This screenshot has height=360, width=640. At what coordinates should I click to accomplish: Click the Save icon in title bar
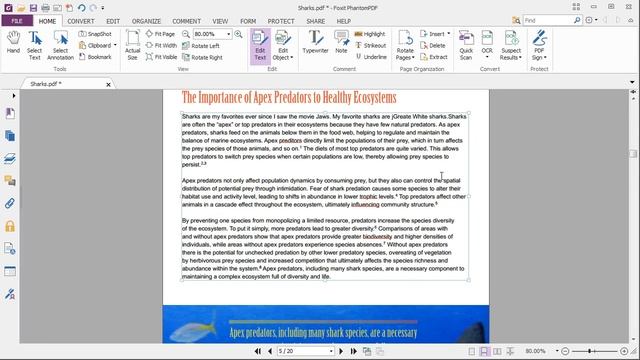[33, 8]
